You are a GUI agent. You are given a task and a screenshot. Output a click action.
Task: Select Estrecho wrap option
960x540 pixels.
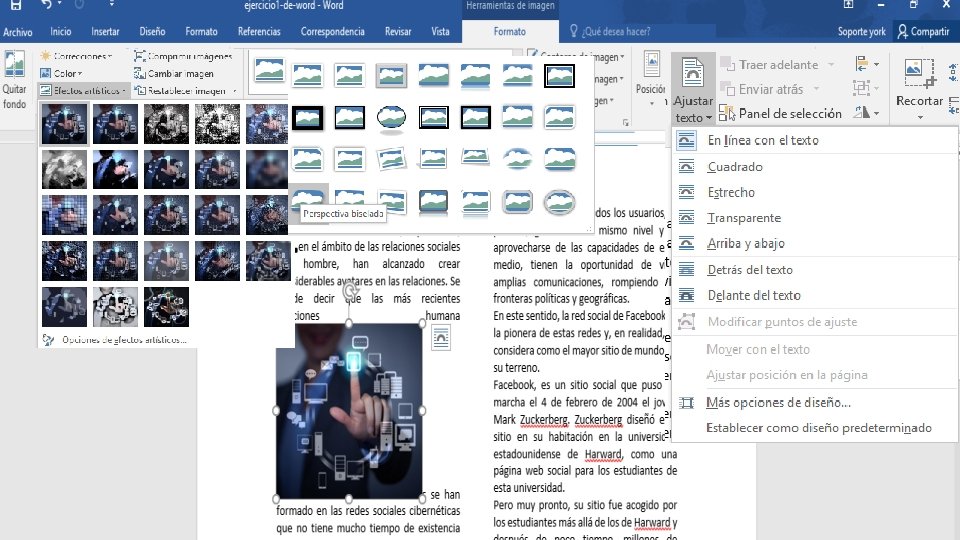[815, 192]
